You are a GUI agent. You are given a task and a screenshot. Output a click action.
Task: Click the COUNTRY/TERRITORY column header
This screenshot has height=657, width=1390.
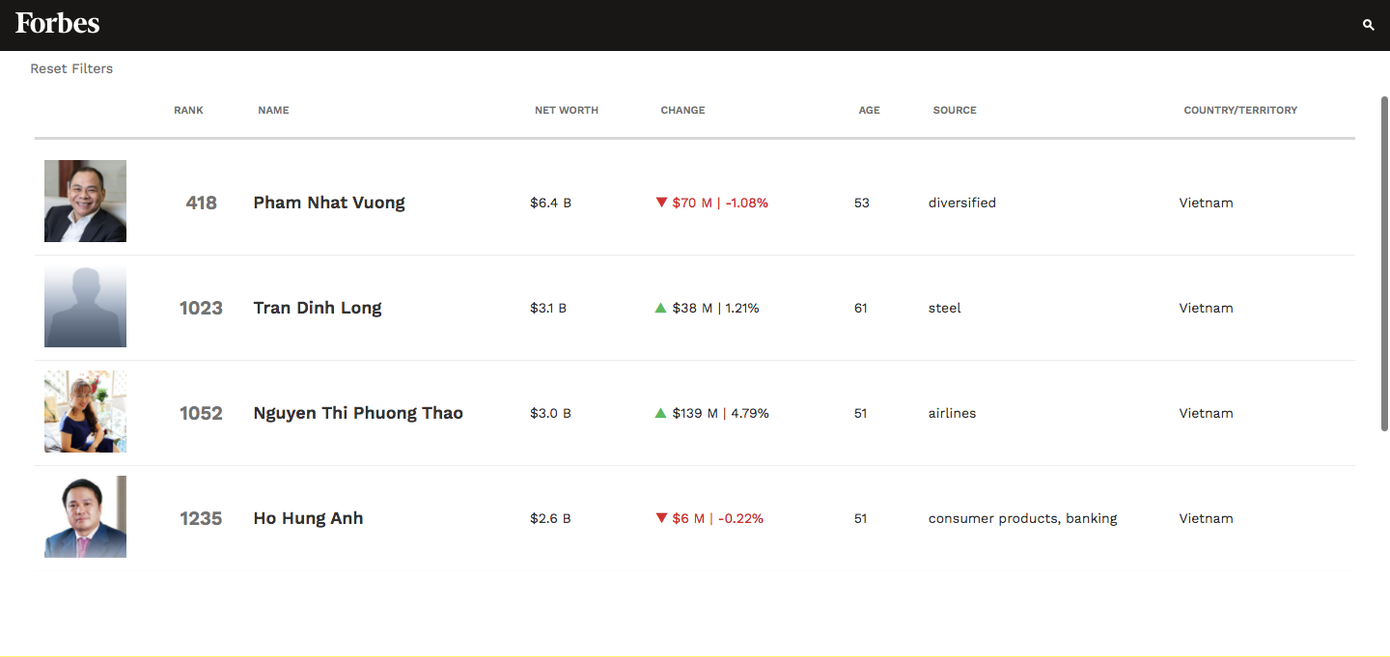pos(1240,110)
